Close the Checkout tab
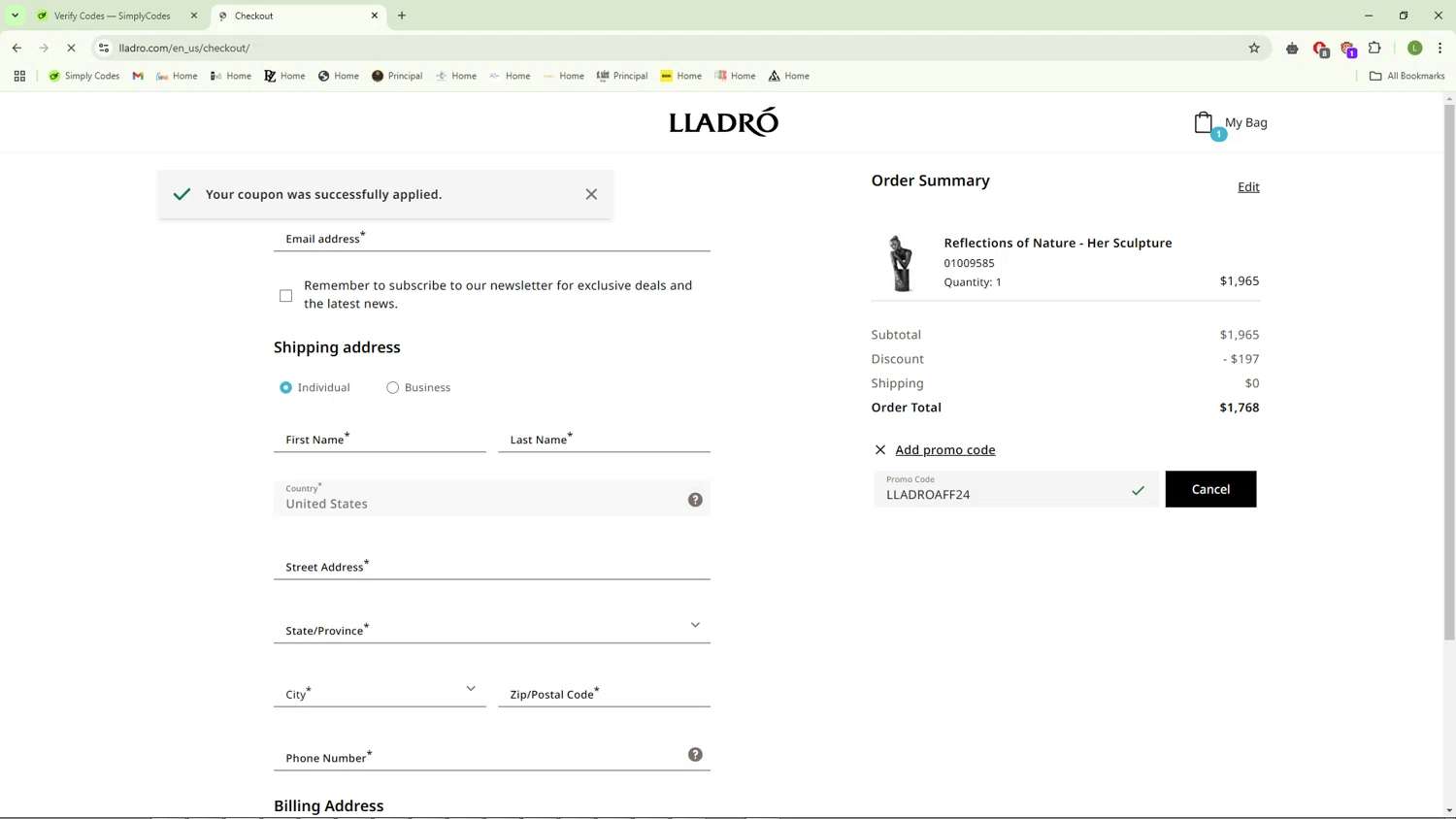Image resolution: width=1456 pixels, height=819 pixels. point(375,16)
